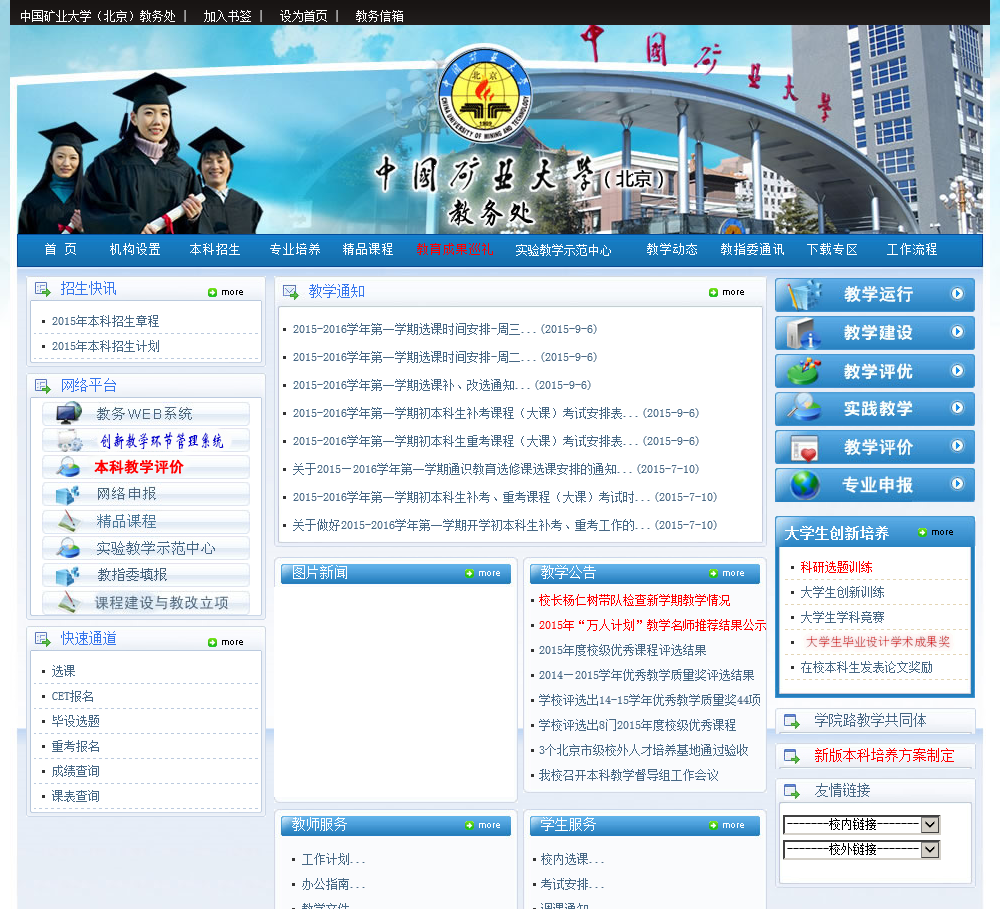The width and height of the screenshot is (1000, 909).
Task: Click 实验教学示范中心 sidebar icon
Action: click(x=68, y=548)
